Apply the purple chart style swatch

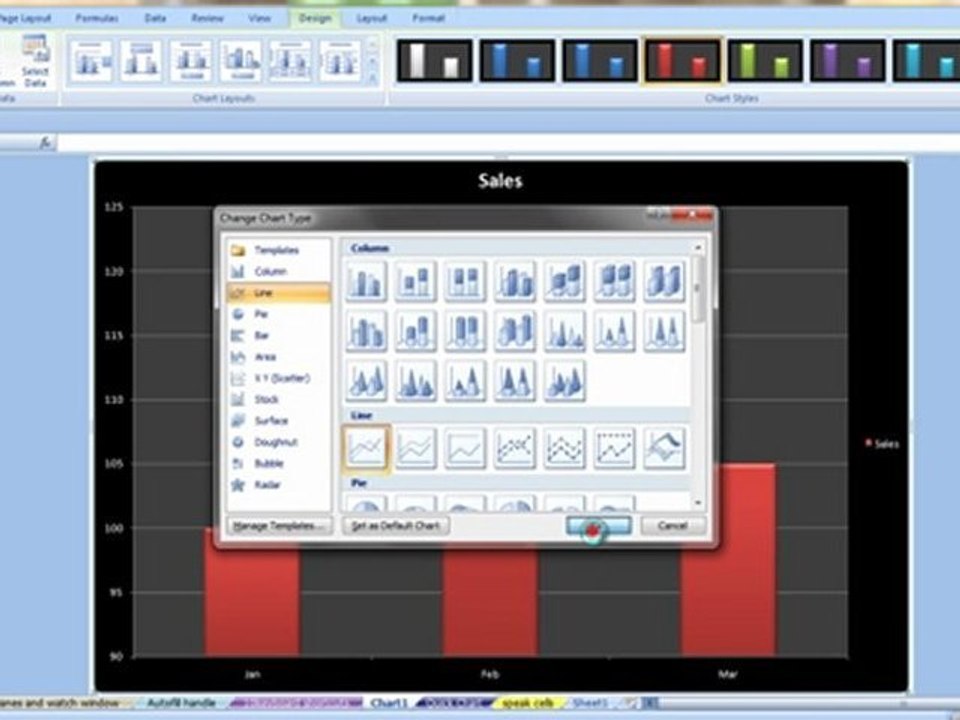[x=847, y=61]
